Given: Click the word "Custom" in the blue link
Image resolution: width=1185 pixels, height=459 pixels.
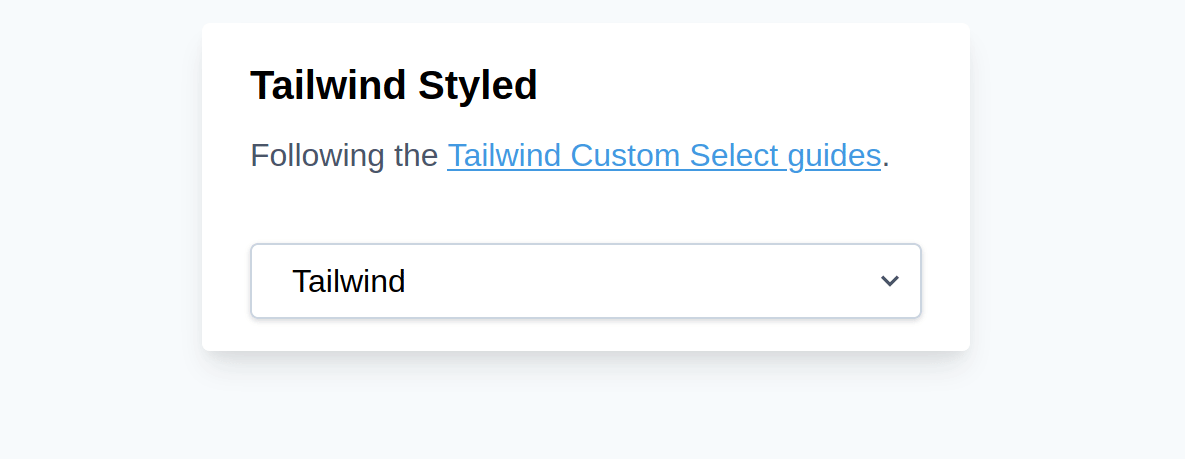Looking at the screenshot, I should coord(626,156).
